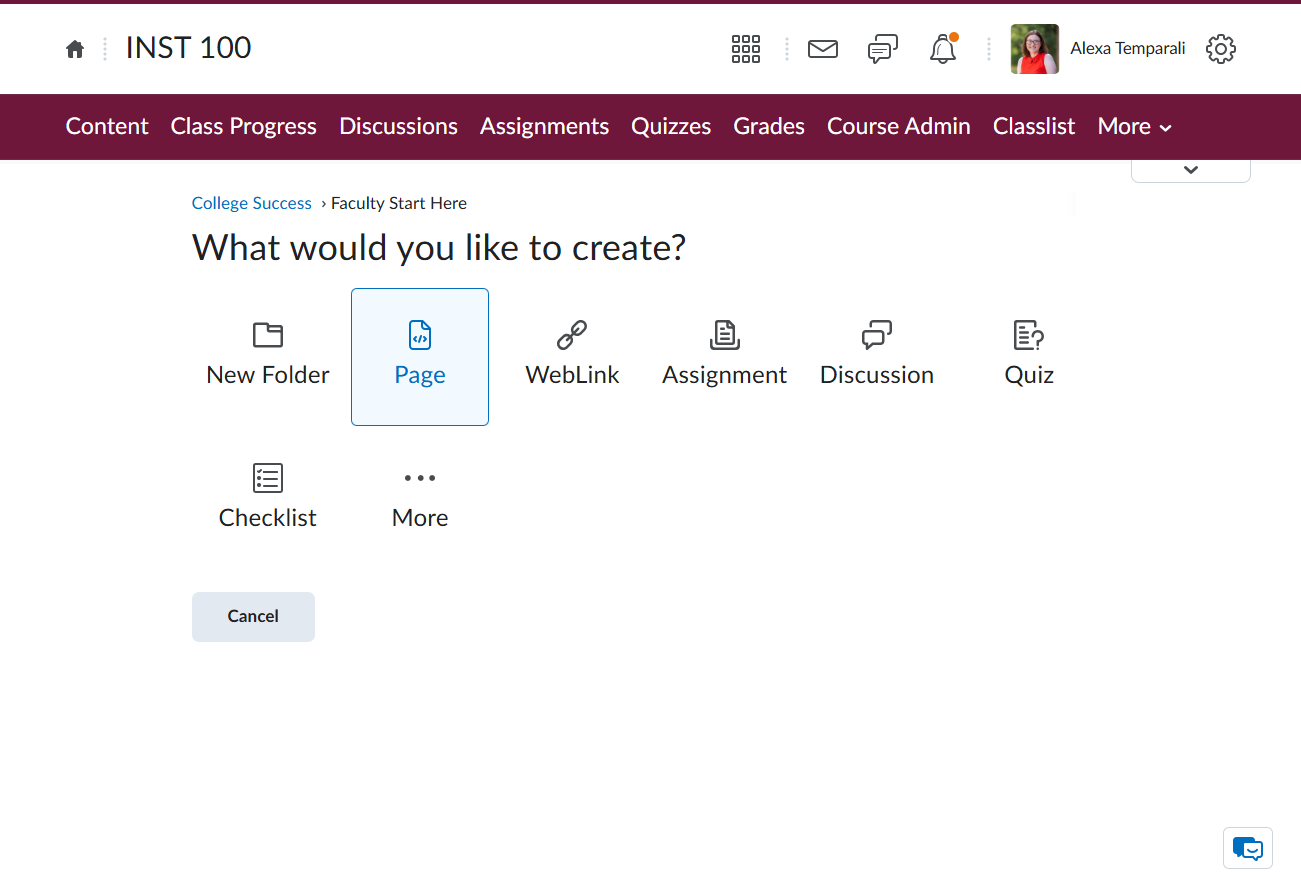Screen dimensions: 1301x889
Task: Go to the course home icon
Action: 75,49
